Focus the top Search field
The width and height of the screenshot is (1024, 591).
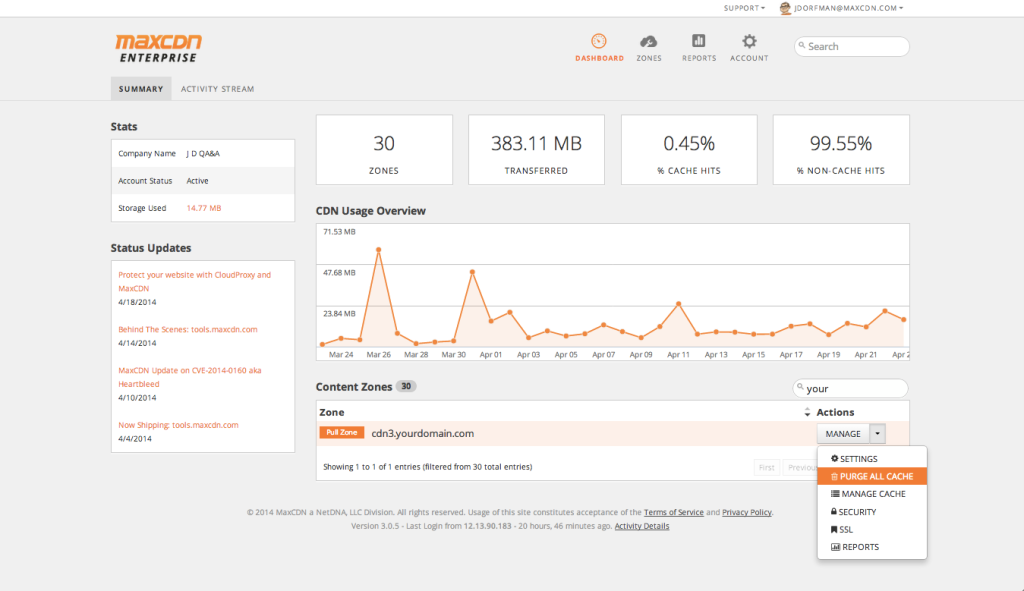[x=852, y=46]
